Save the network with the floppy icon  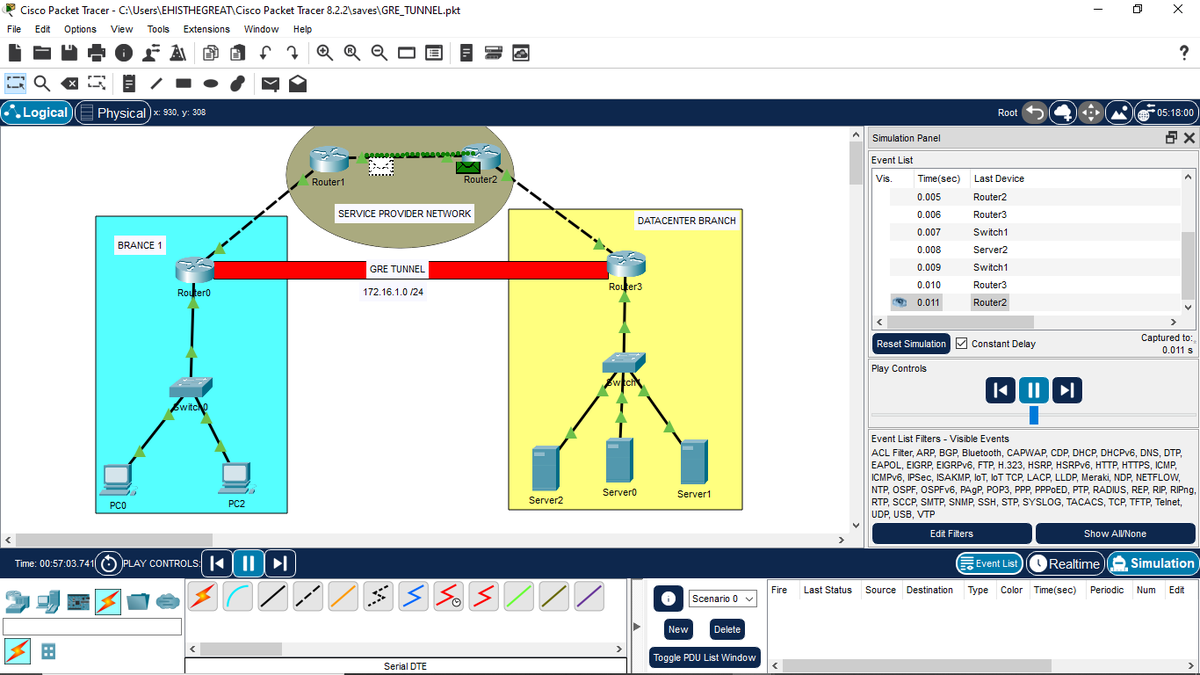pos(70,53)
